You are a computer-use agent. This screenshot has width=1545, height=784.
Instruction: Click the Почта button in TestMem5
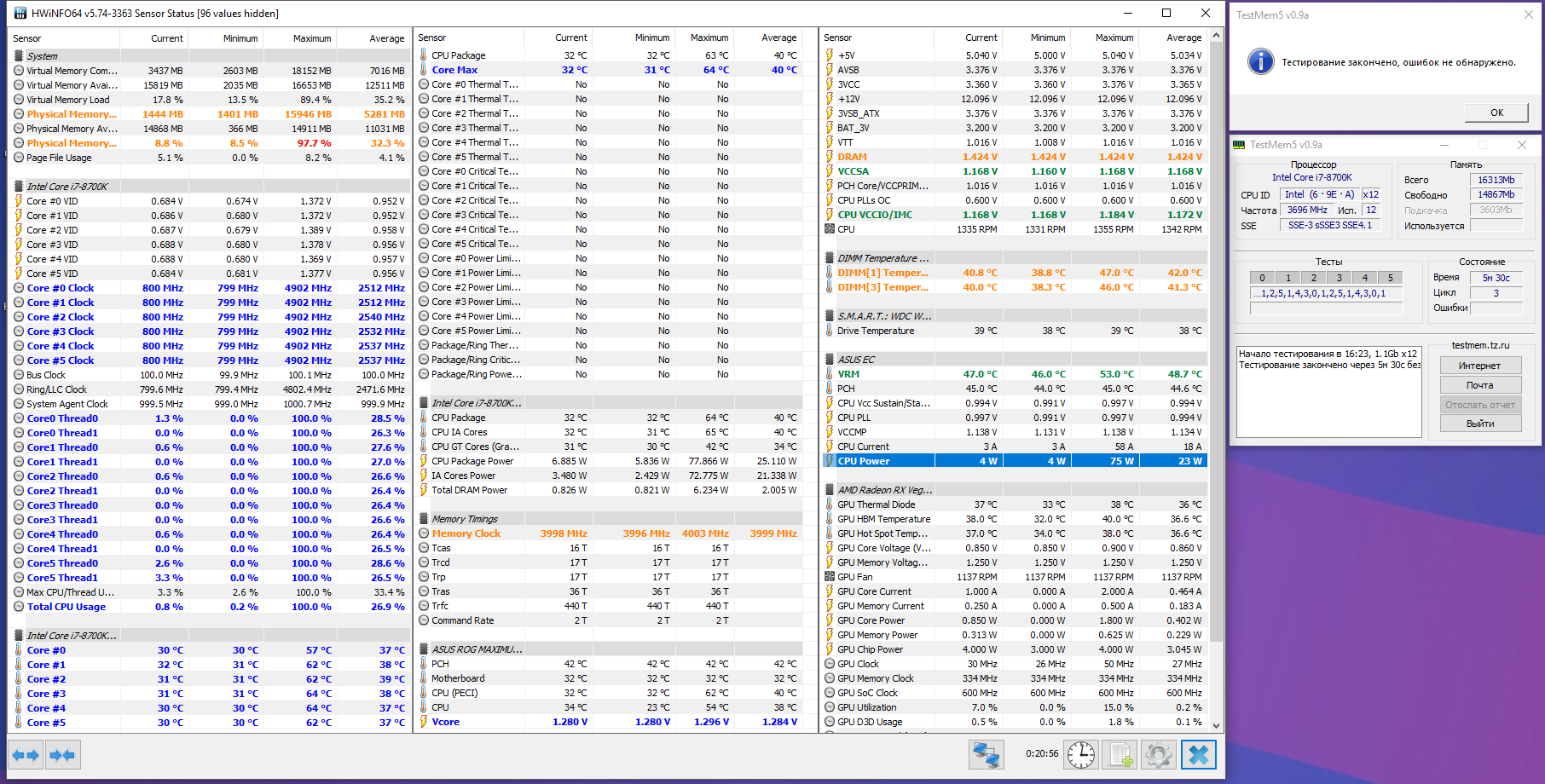(1479, 385)
